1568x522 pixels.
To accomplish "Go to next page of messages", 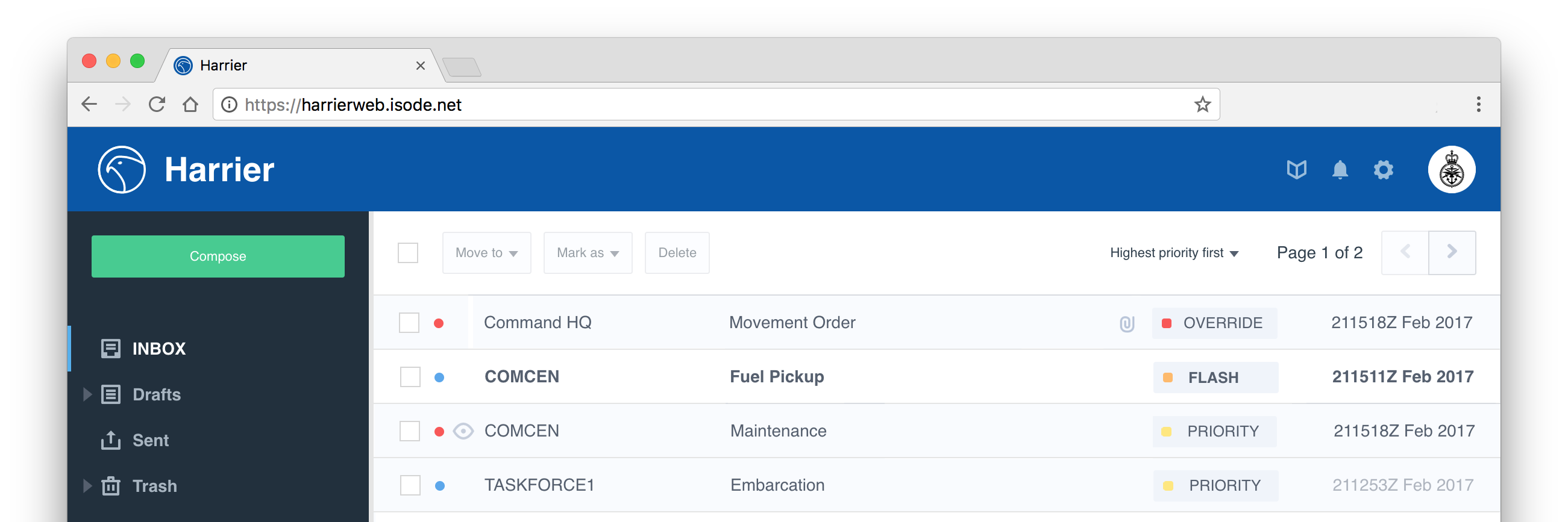I will click(1452, 252).
